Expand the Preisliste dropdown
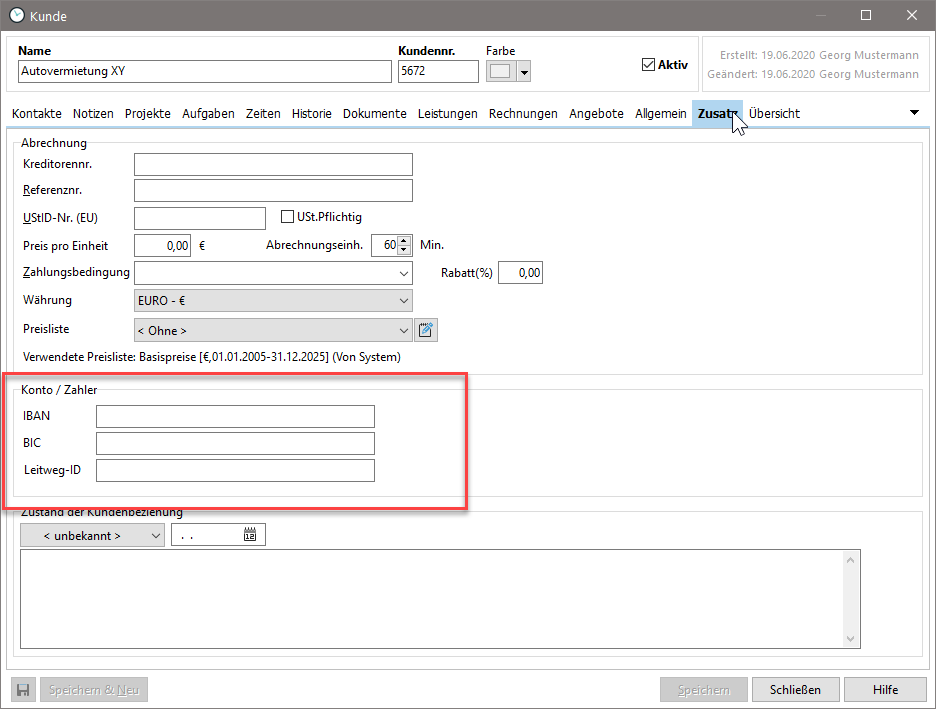 [x=403, y=330]
